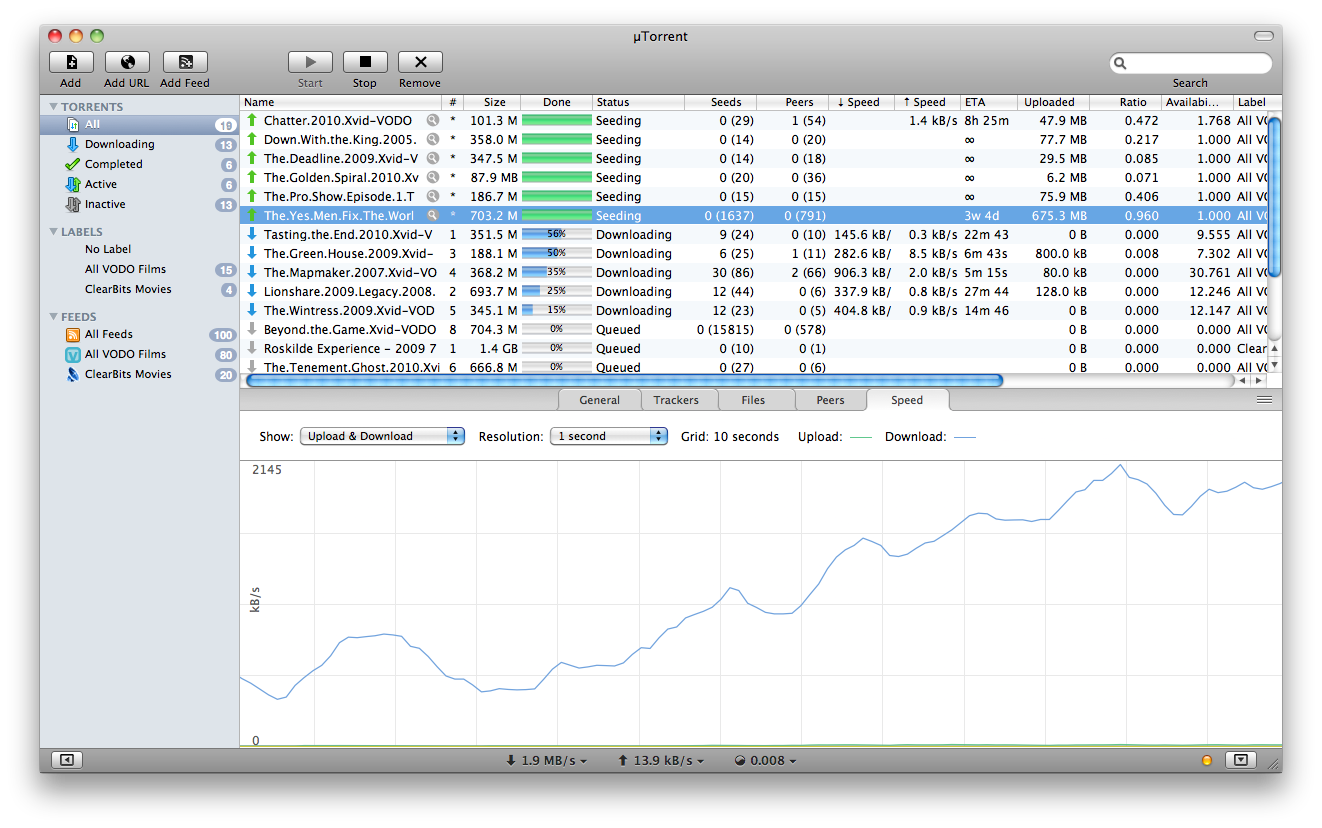Sort by the ETA column header
Screen dimensions: 1322x828
pos(989,102)
